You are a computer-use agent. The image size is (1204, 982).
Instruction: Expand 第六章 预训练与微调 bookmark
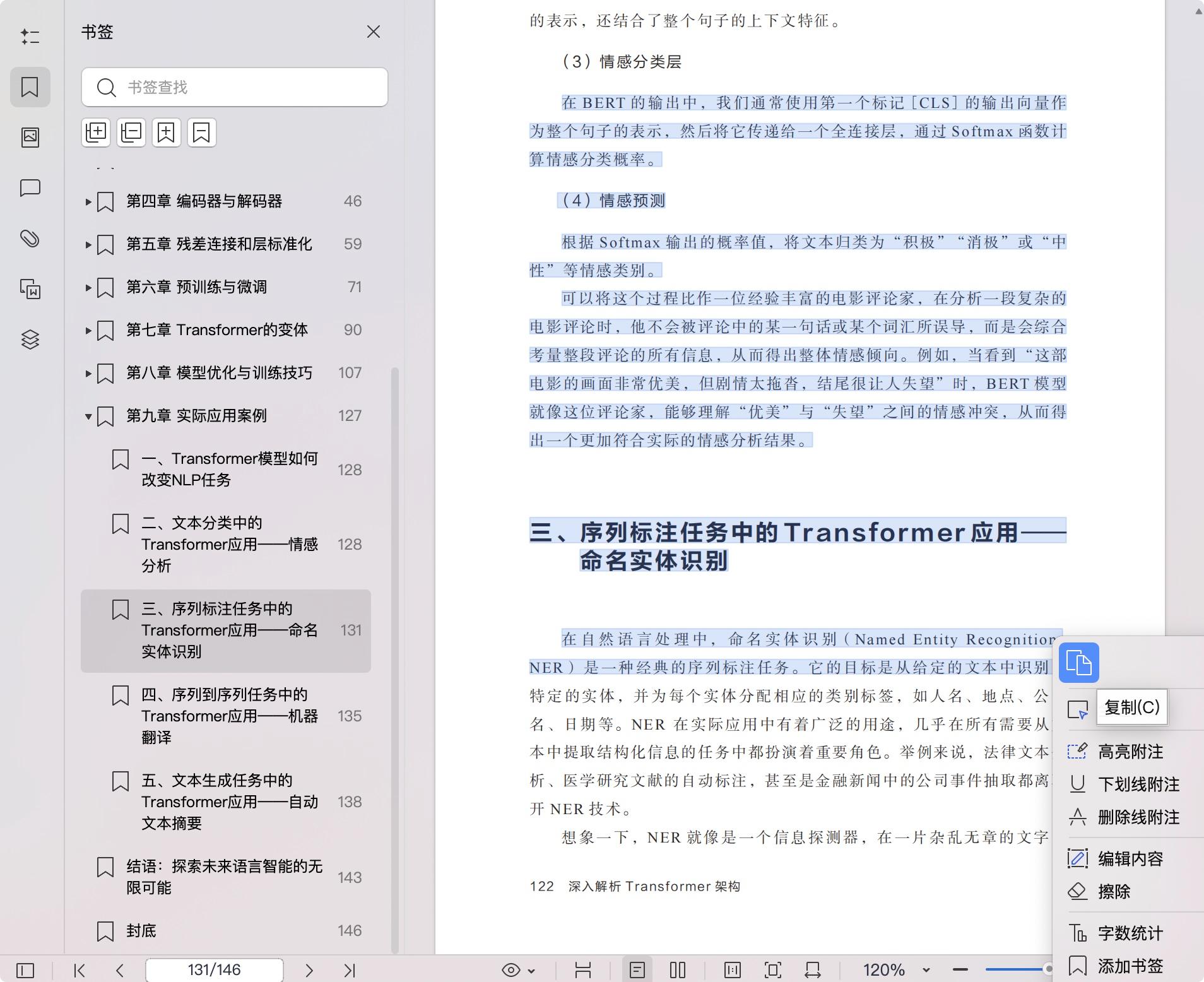point(88,288)
